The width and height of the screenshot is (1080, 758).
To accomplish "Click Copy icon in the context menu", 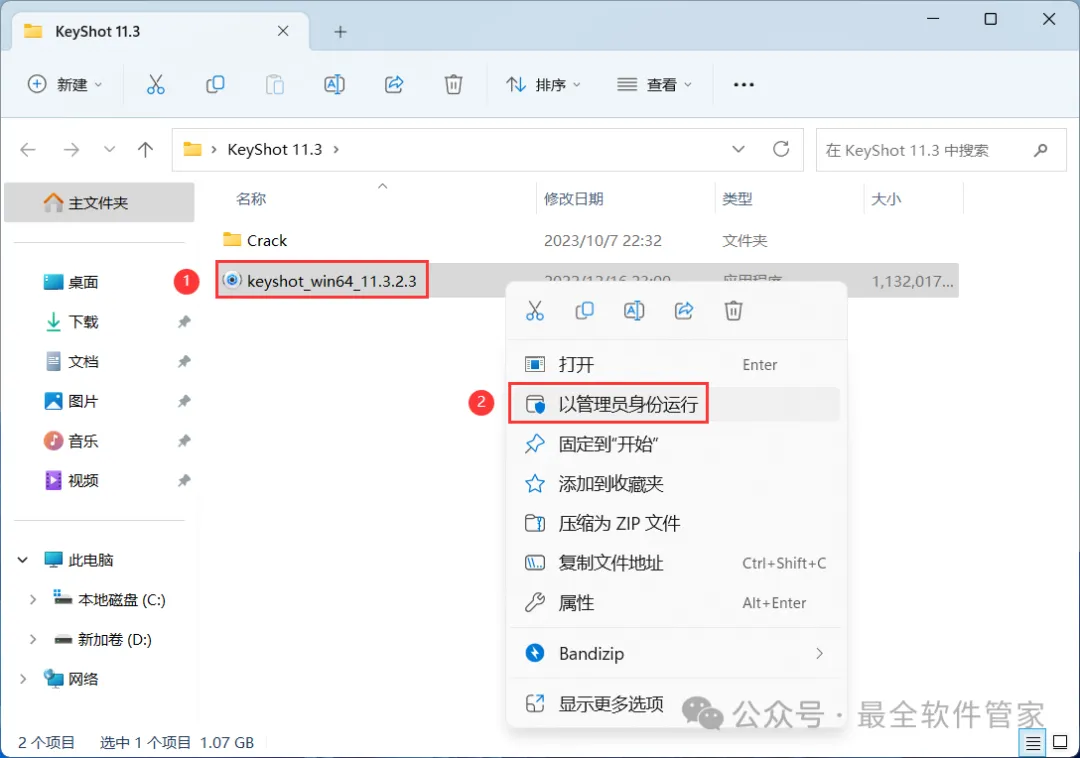I will (584, 310).
